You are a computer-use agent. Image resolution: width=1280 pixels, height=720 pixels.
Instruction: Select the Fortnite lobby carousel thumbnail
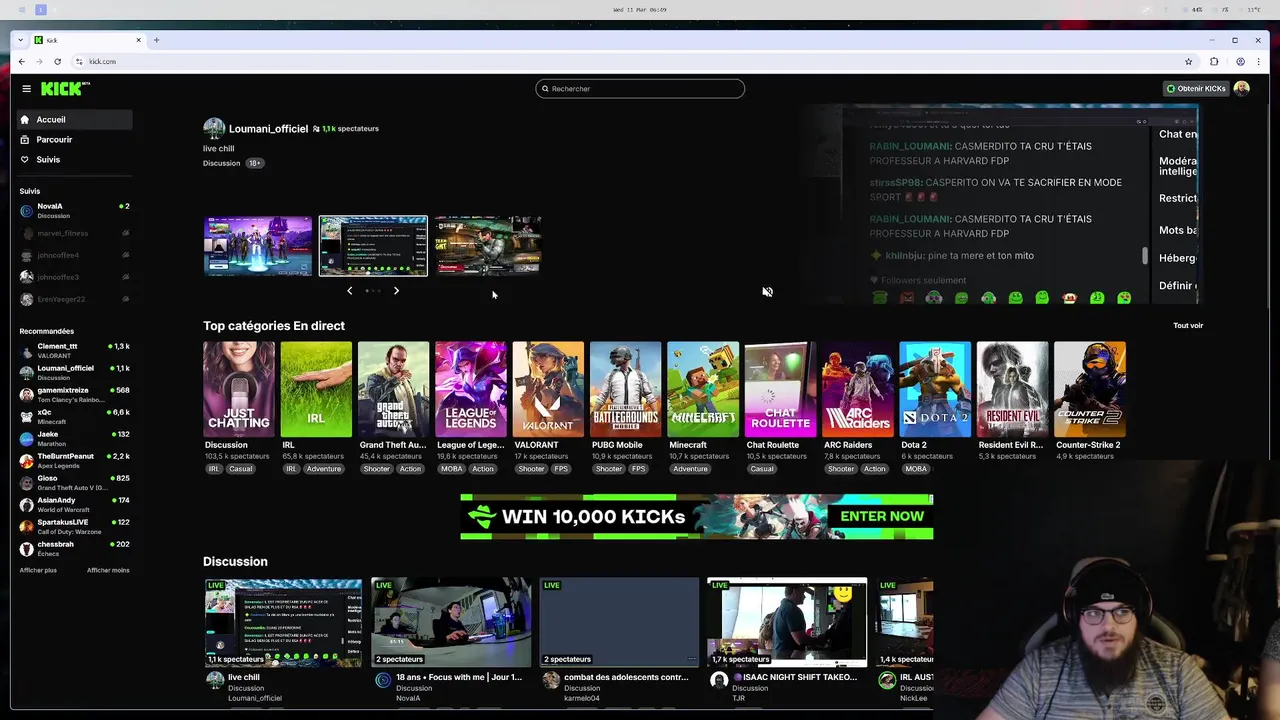(258, 245)
